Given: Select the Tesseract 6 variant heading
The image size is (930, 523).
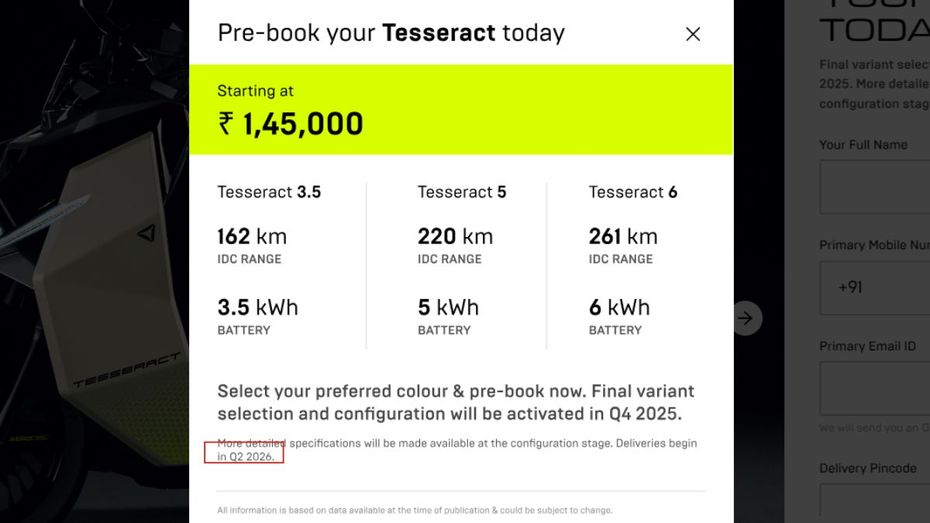Looking at the screenshot, I should point(633,192).
